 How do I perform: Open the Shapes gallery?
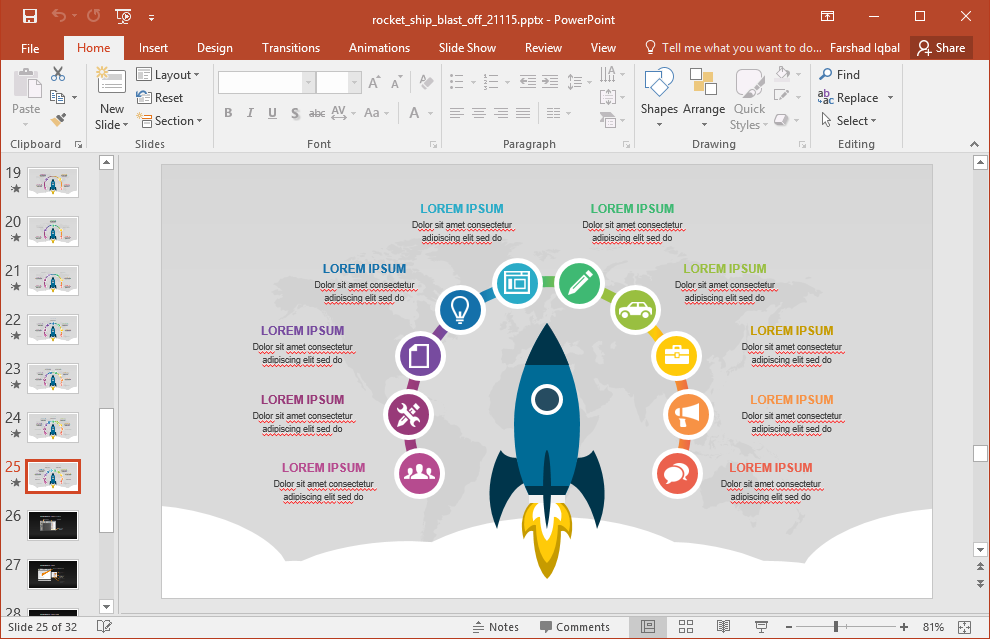coord(659,98)
